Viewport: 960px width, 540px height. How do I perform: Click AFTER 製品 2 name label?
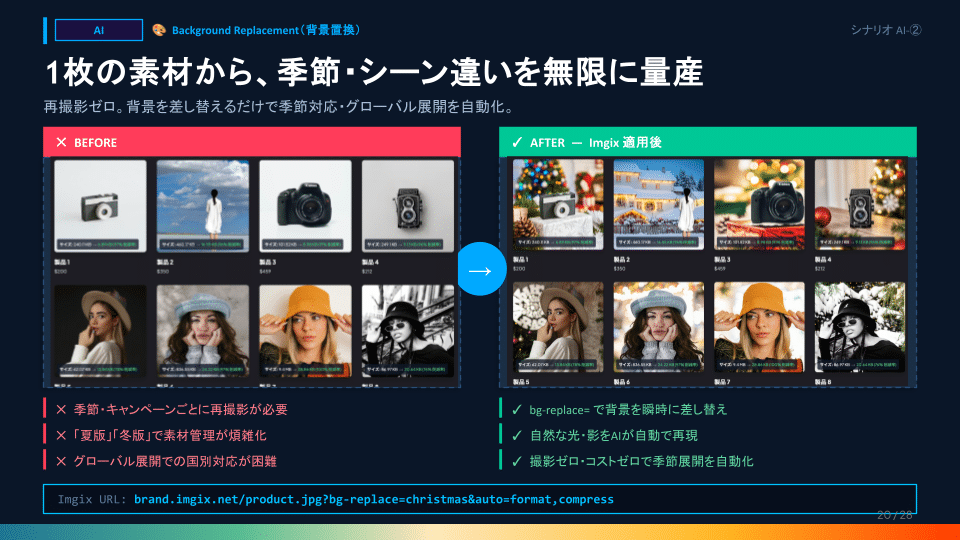621,260
